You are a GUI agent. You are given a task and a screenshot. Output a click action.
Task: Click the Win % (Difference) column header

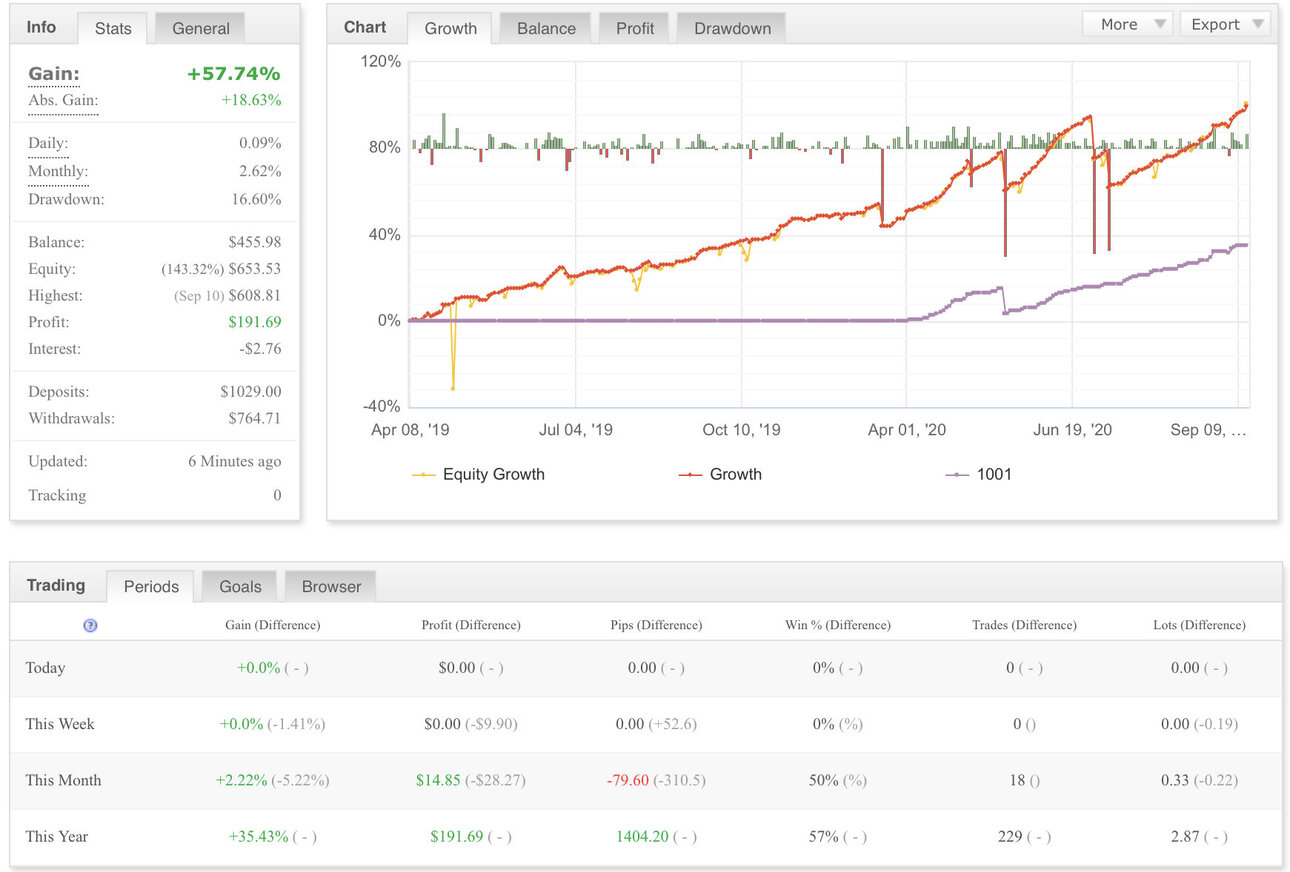838,625
